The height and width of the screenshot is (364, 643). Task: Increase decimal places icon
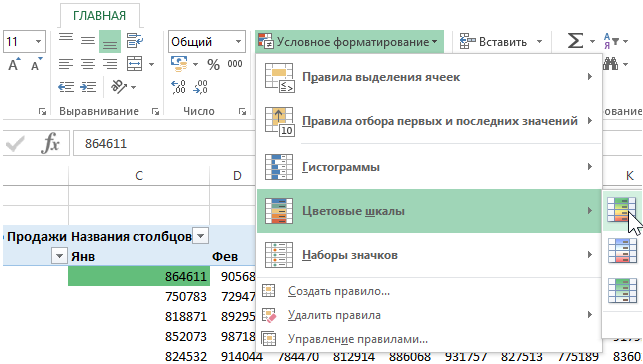[x=179, y=87]
